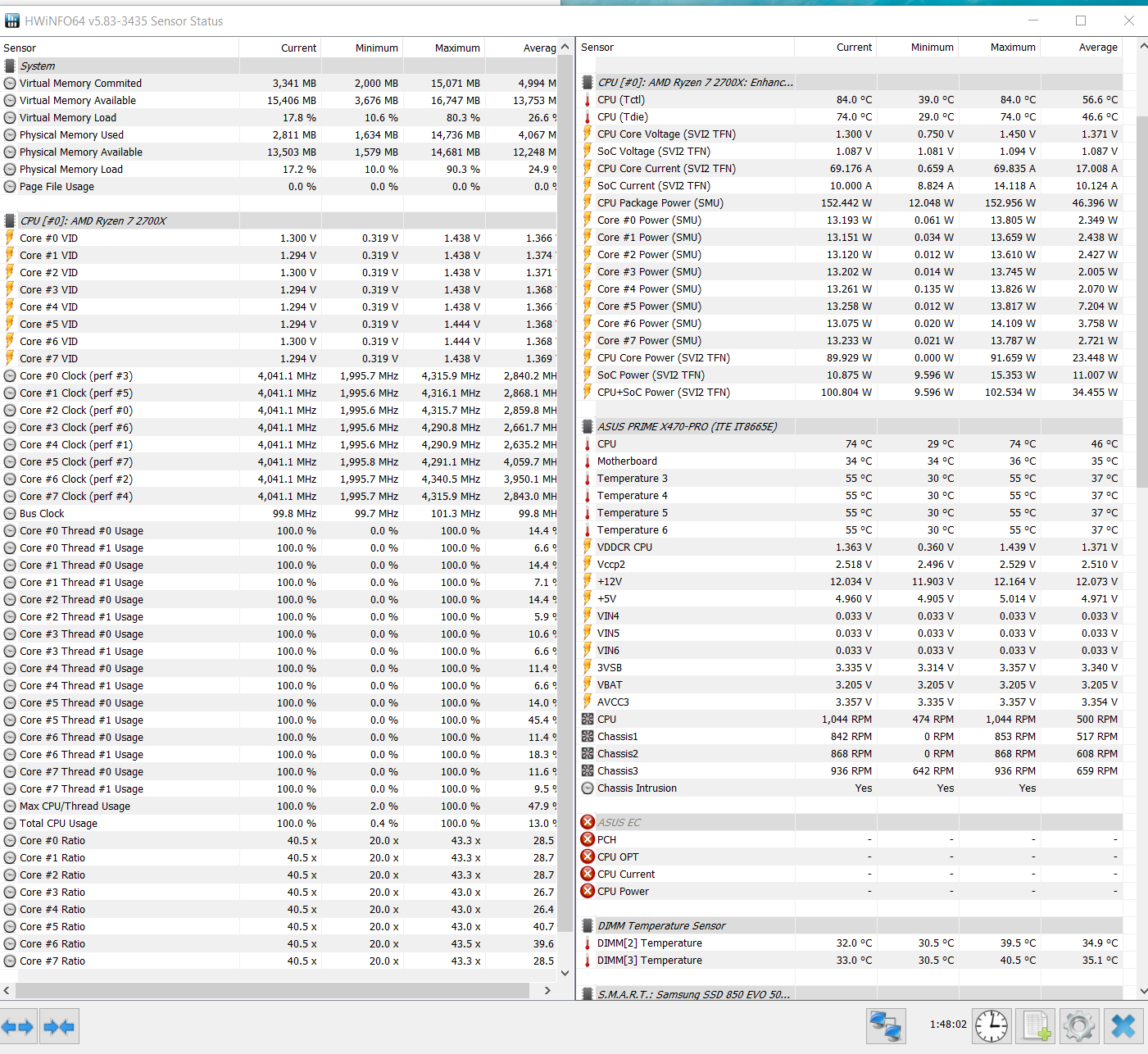The image size is (1148, 1054).
Task: Click the Enhanced CPU Ryzen group icon
Action: pyautogui.click(x=588, y=82)
